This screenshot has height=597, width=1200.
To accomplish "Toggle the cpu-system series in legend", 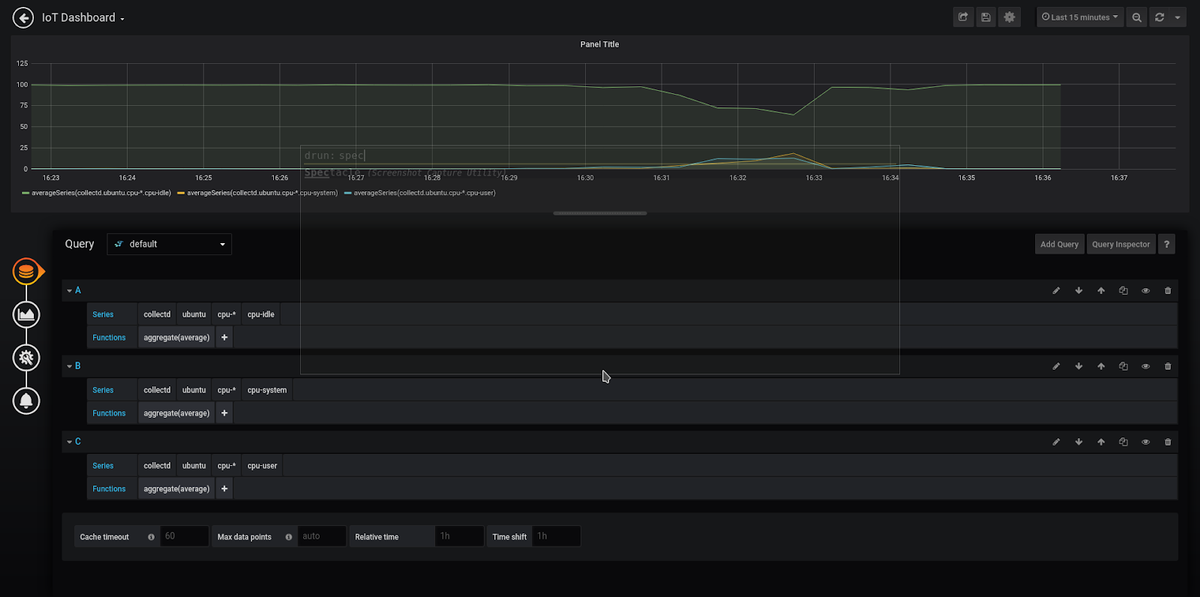I will coord(263,193).
